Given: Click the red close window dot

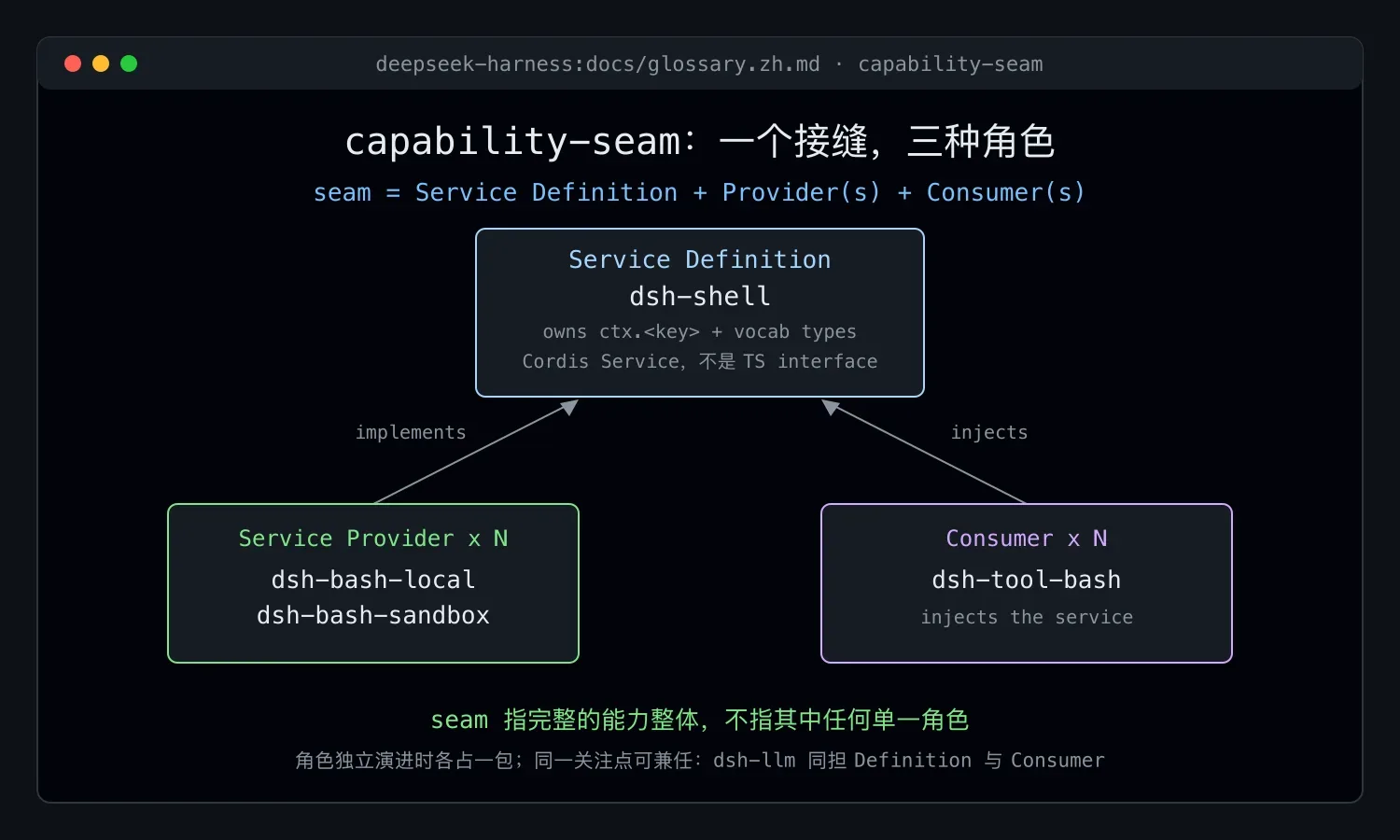Looking at the screenshot, I should pos(73,63).
